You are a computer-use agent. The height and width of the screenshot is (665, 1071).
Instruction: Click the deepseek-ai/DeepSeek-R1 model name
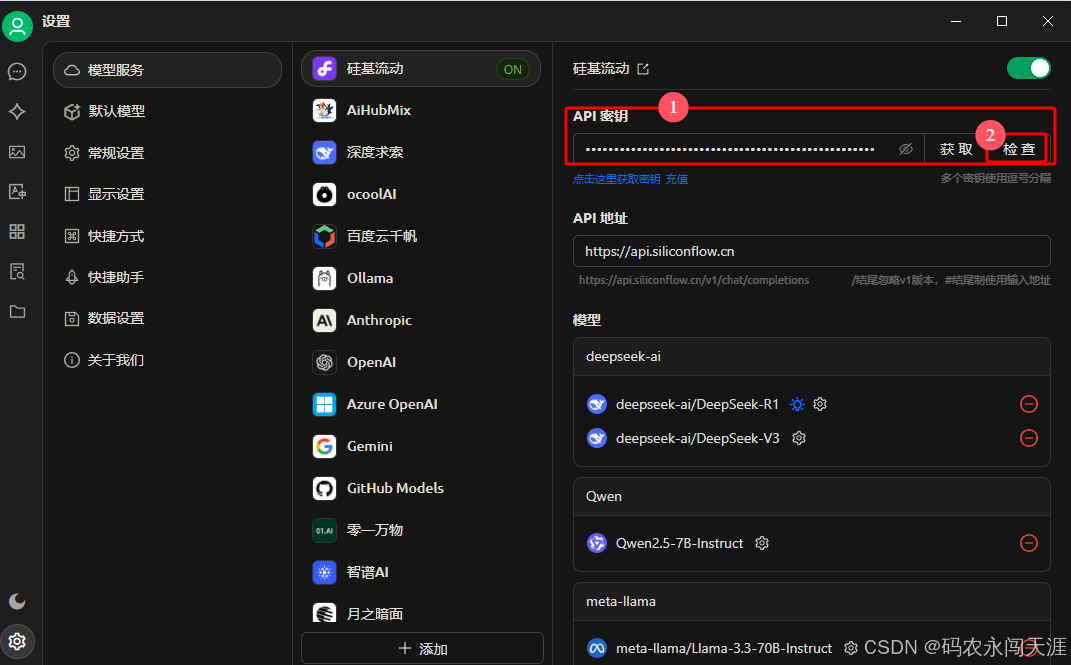(x=697, y=404)
